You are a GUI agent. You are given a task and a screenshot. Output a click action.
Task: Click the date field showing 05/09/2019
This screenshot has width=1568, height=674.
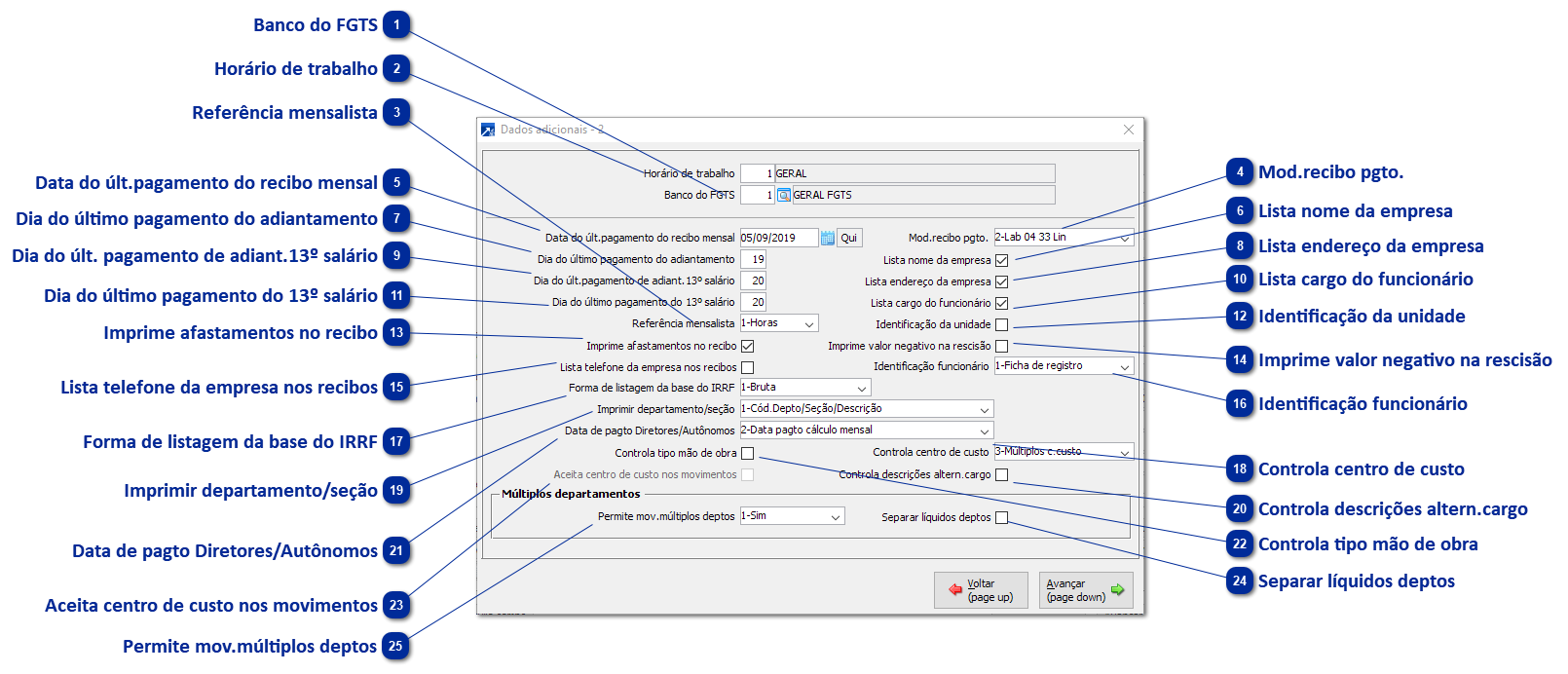point(779,238)
